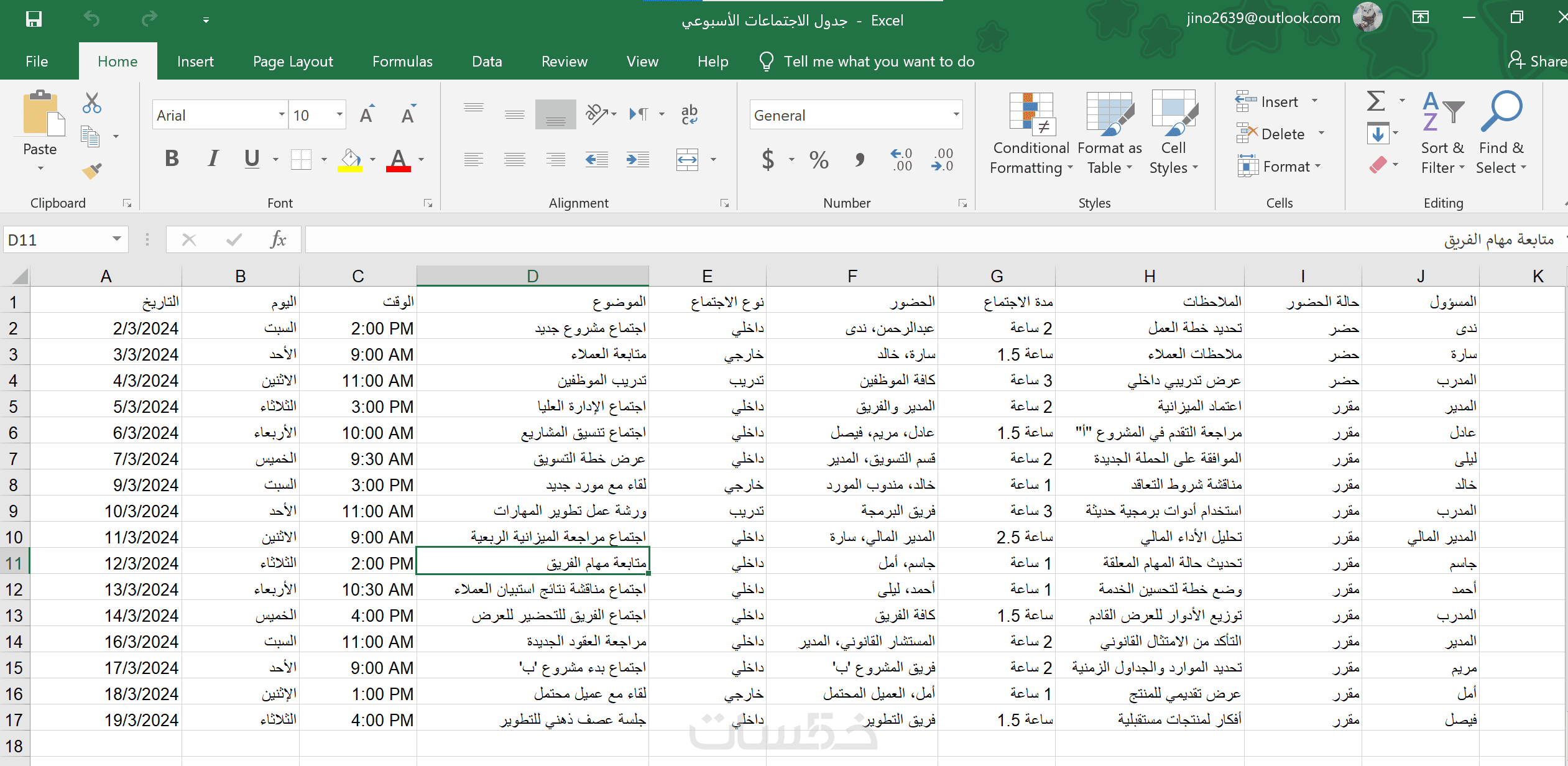
Task: Click the Increase Indent icon
Action: click(x=637, y=160)
